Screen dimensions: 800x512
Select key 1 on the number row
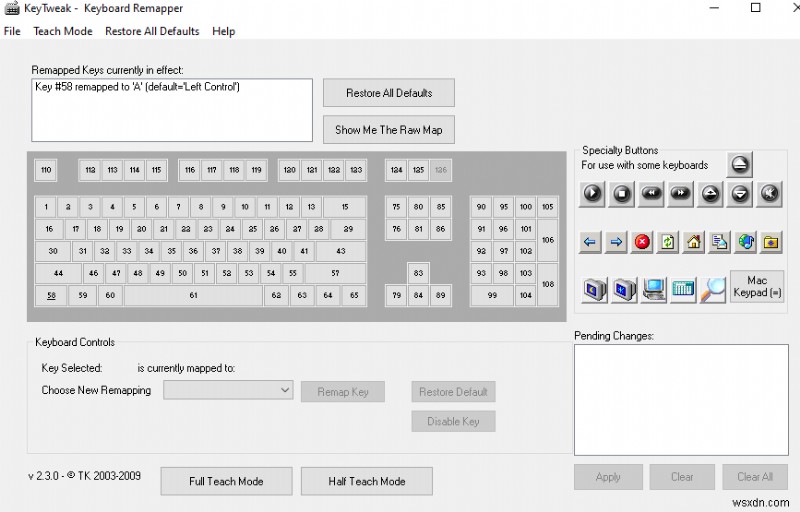pyautogui.click(x=46, y=207)
